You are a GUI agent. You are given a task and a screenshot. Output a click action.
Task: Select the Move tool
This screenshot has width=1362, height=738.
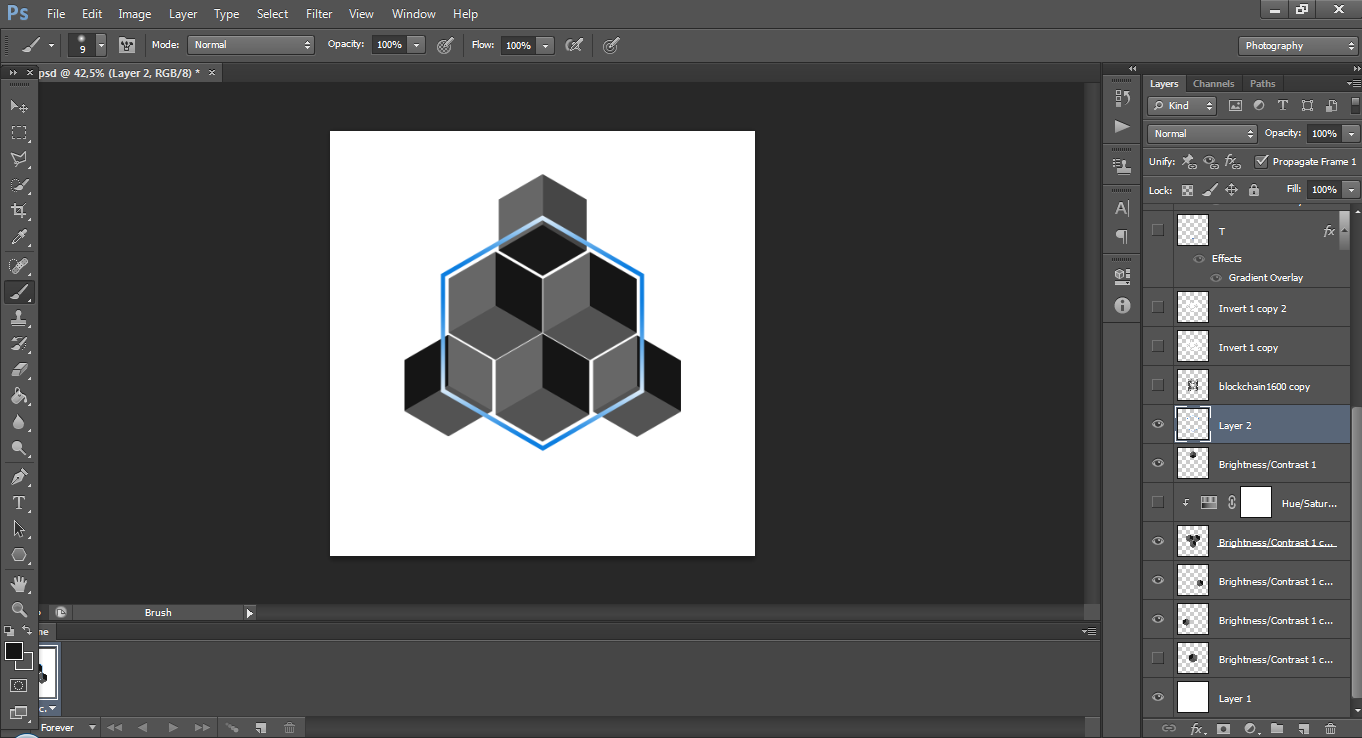tap(18, 106)
